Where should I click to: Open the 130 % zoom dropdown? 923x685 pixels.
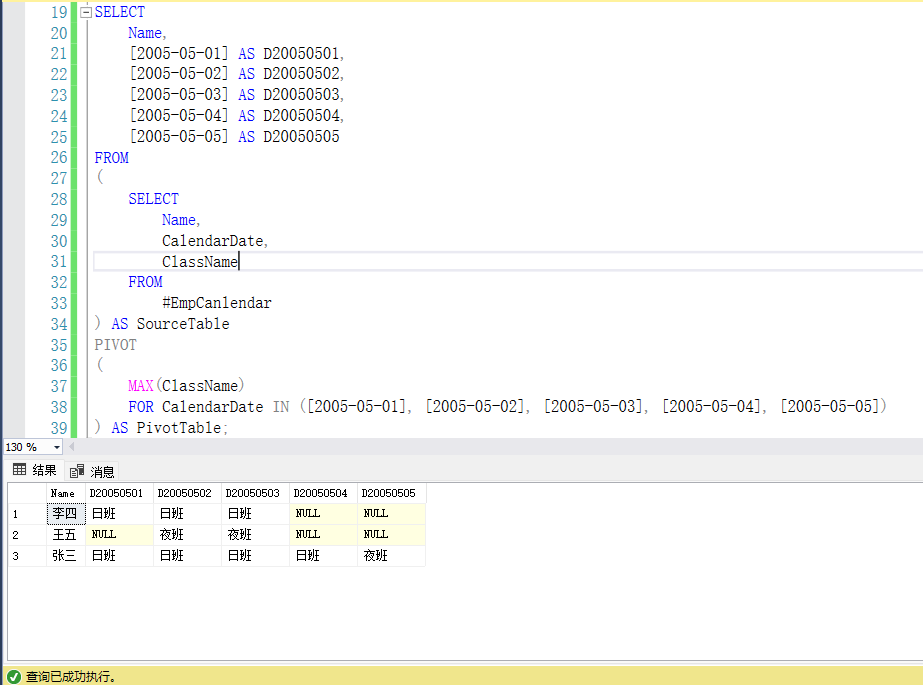coord(56,447)
